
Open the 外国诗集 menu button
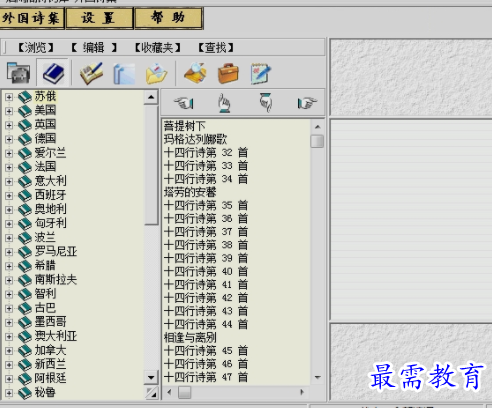[32, 18]
